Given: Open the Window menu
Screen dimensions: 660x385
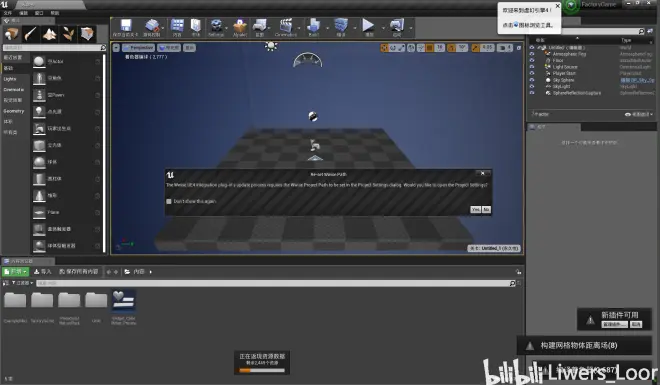Looking at the screenshot, I should click(x=39, y=13).
